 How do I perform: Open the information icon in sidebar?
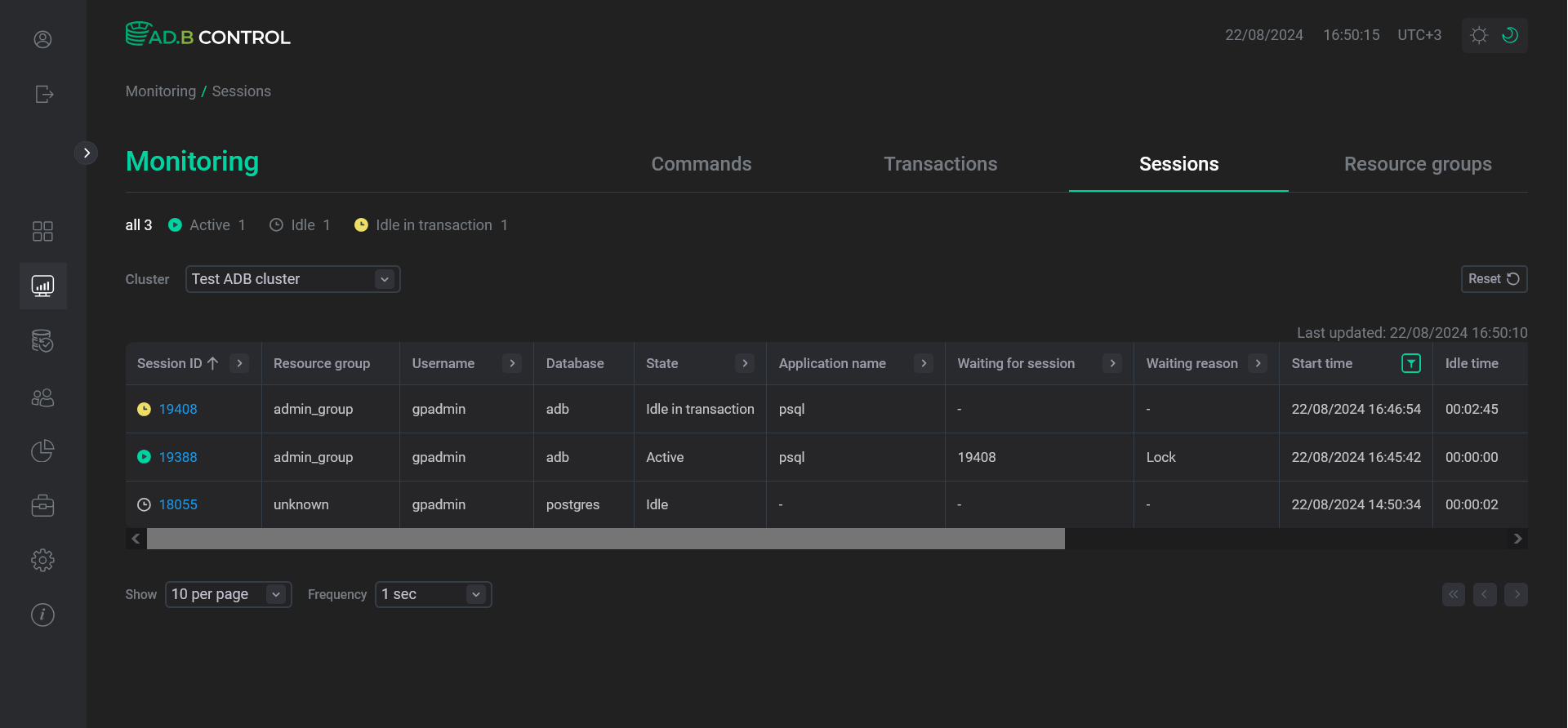pos(42,615)
